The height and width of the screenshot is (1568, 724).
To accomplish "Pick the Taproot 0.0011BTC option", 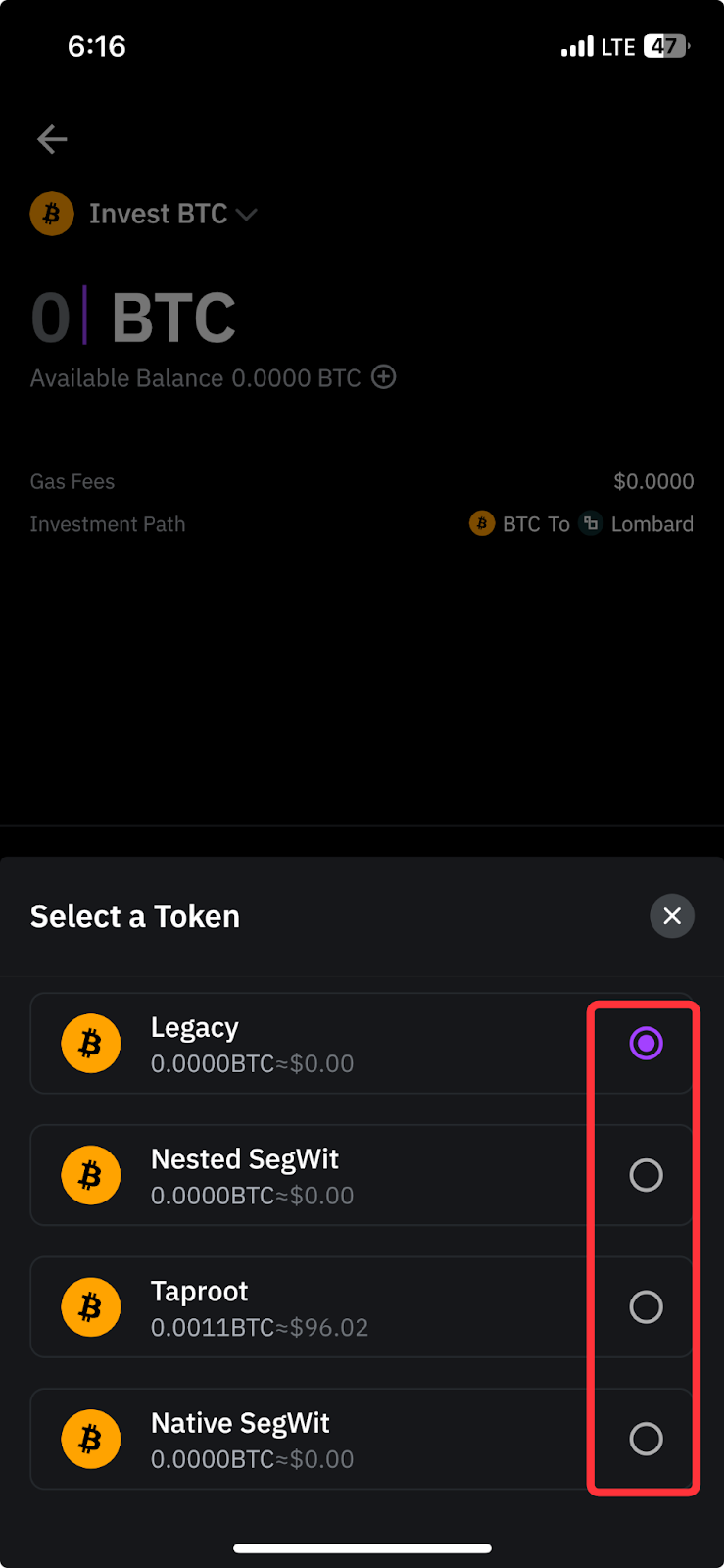I will [x=362, y=1307].
